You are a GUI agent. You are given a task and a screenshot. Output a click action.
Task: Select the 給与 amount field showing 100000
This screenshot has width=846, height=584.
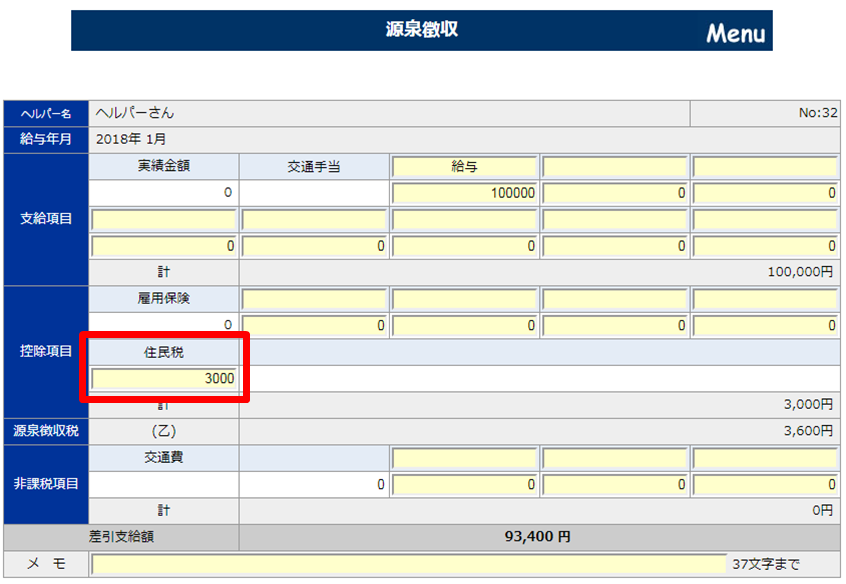coord(464,193)
